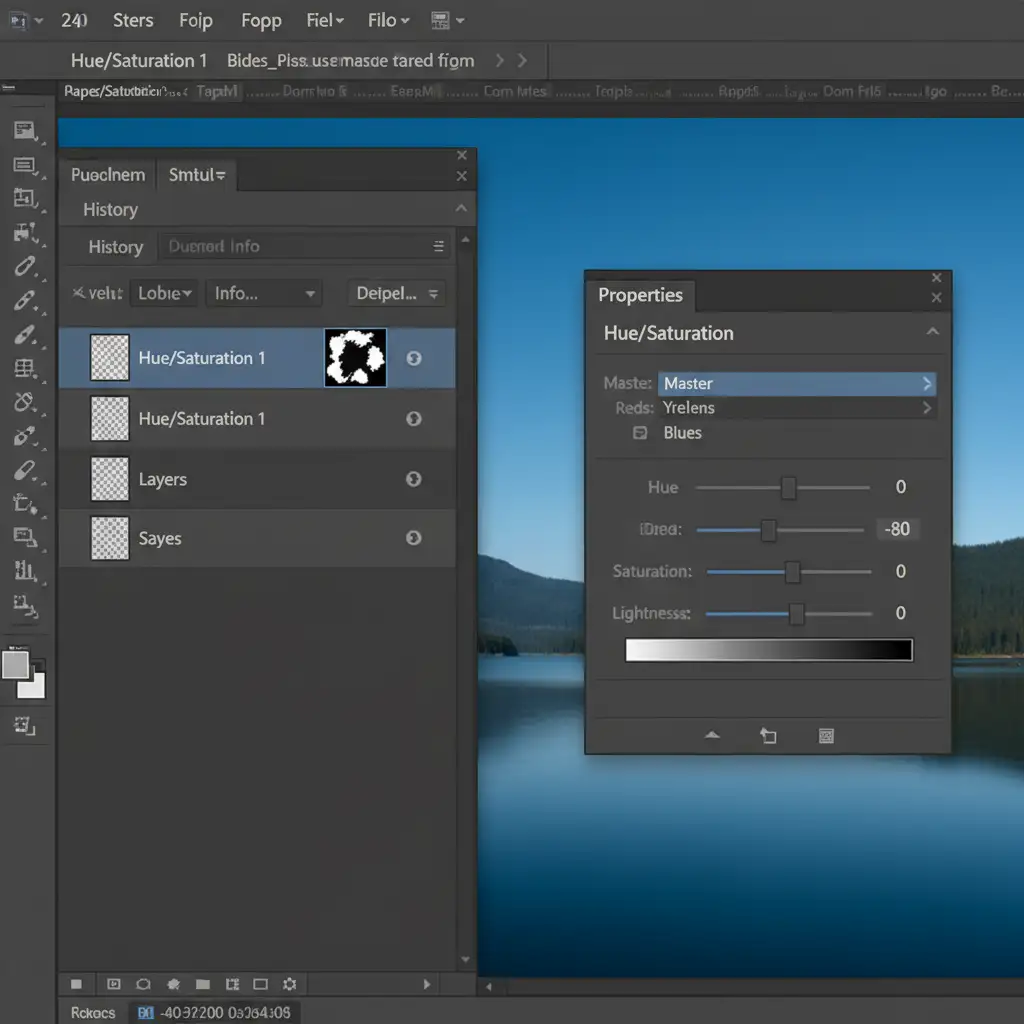Click the folder icon below the layers list
1024x1024 pixels.
click(203, 984)
